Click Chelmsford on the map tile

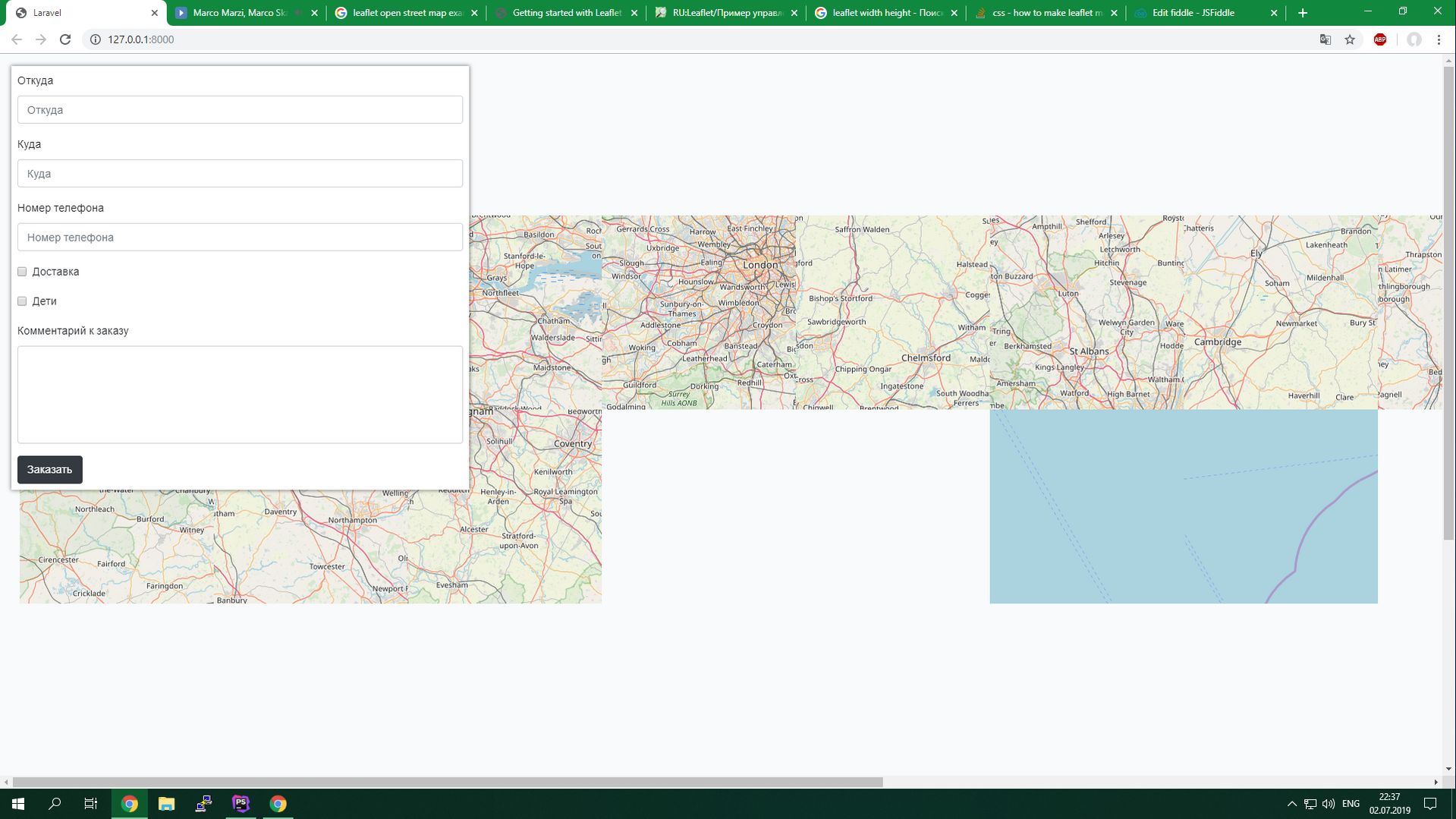(926, 358)
